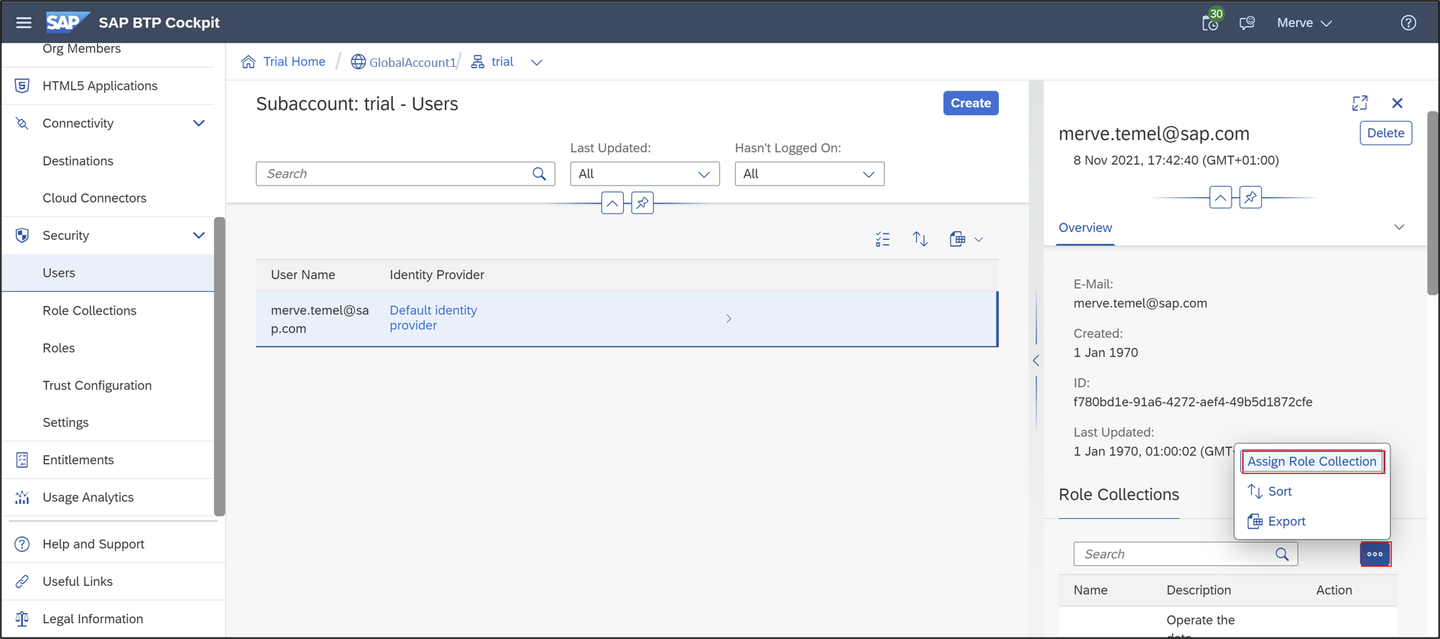The image size is (1440, 639).
Task: Open Cloud Connectors in the sidebar
Action: (107, 198)
